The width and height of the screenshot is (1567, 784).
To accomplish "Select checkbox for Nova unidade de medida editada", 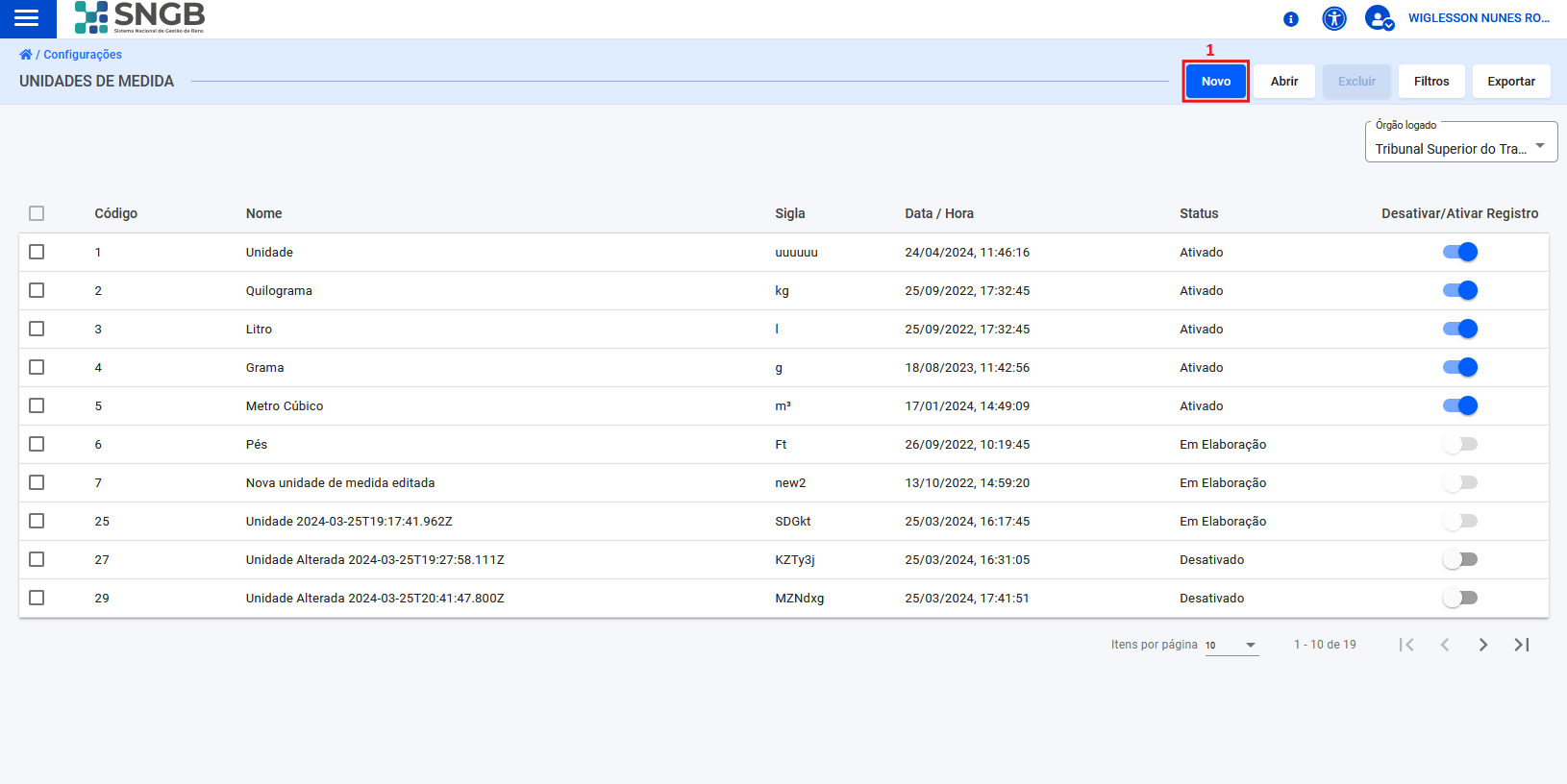I will 37,482.
